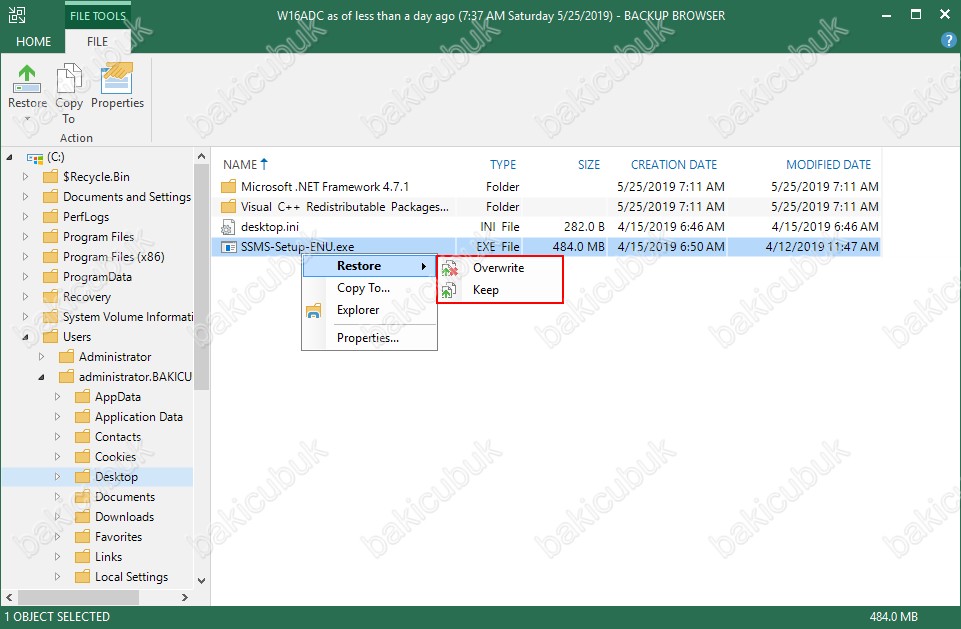The width and height of the screenshot is (961, 629).
Task: Collapse the Users tree node
Action: coord(25,337)
